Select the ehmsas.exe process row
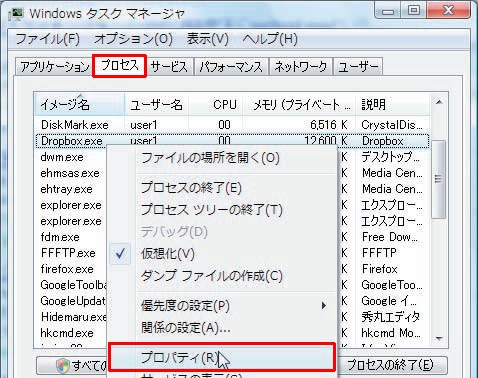The image size is (478, 378). pos(70,173)
